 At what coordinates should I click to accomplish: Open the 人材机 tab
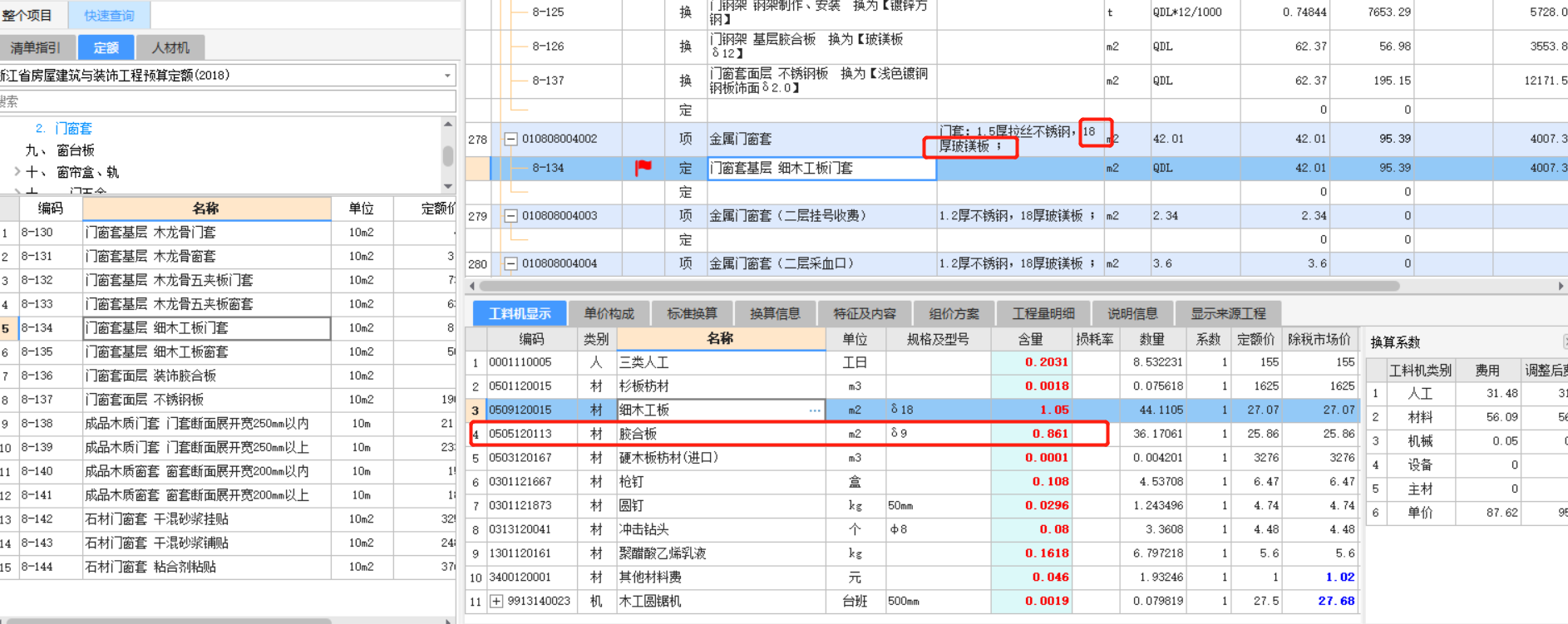click(170, 48)
